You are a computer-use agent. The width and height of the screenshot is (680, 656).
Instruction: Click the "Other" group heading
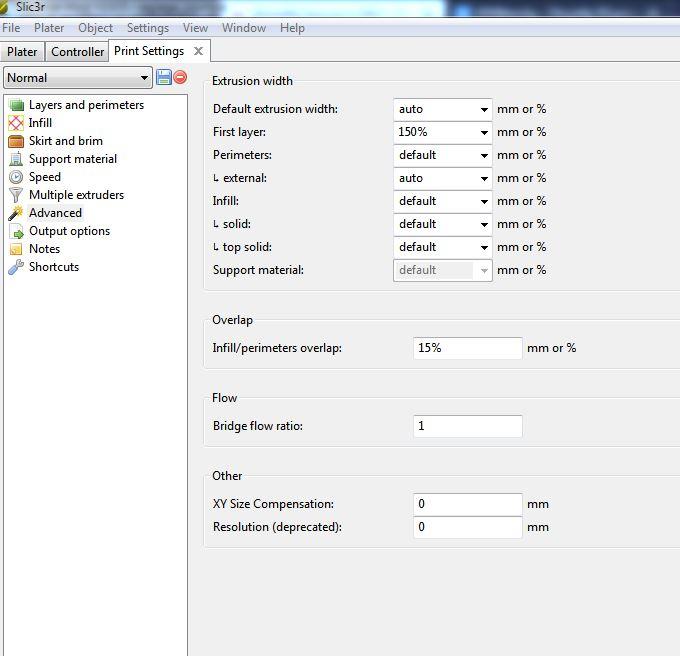pos(227,476)
